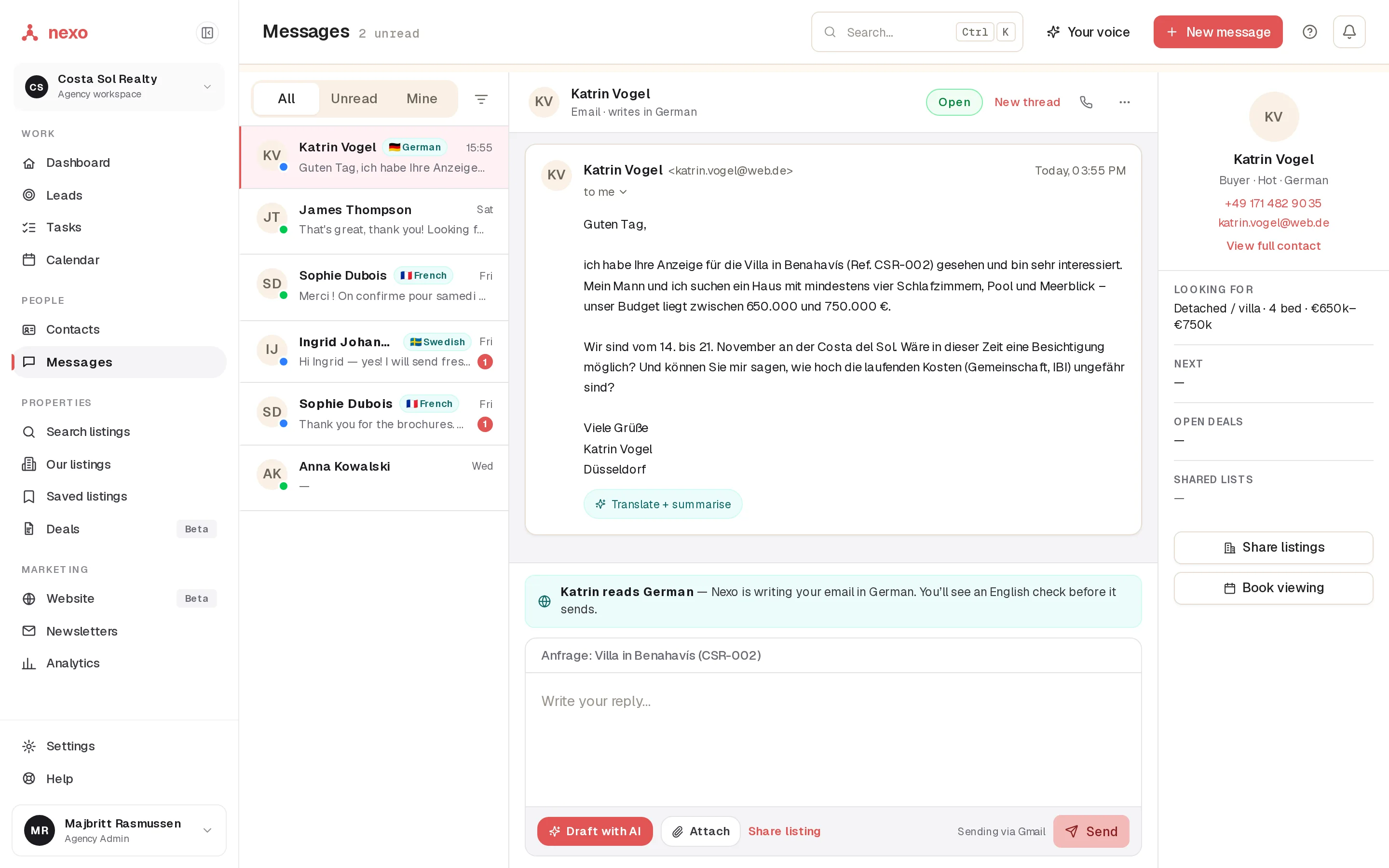Expand the 'to me' recipients chevron
This screenshot has height=868, width=1389.
click(x=623, y=192)
